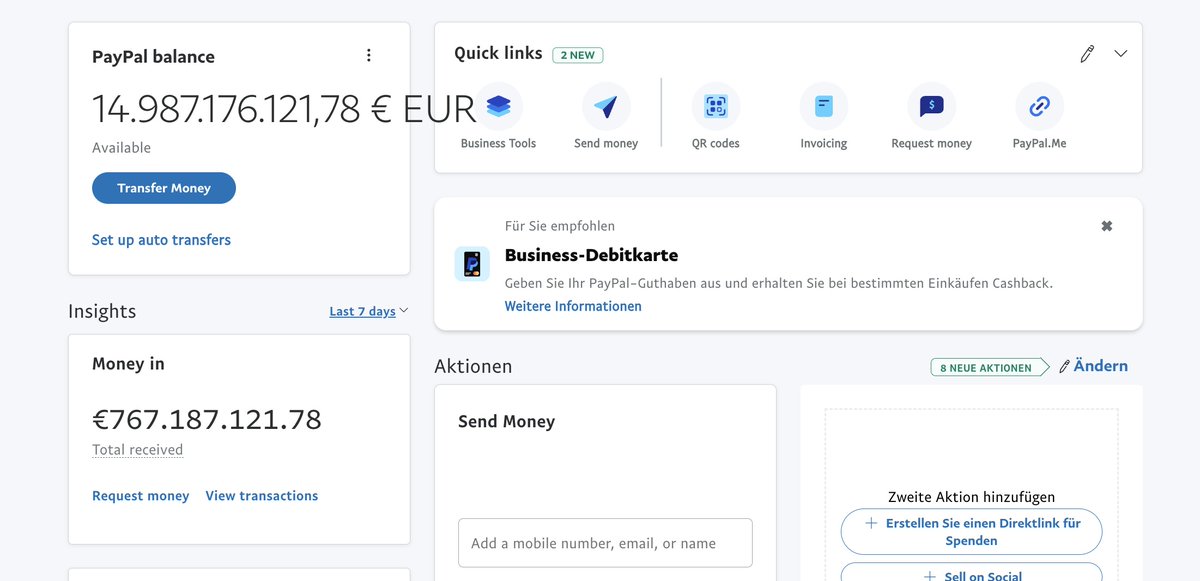1200x581 pixels.
Task: Click the Insights section heading
Action: [102, 311]
